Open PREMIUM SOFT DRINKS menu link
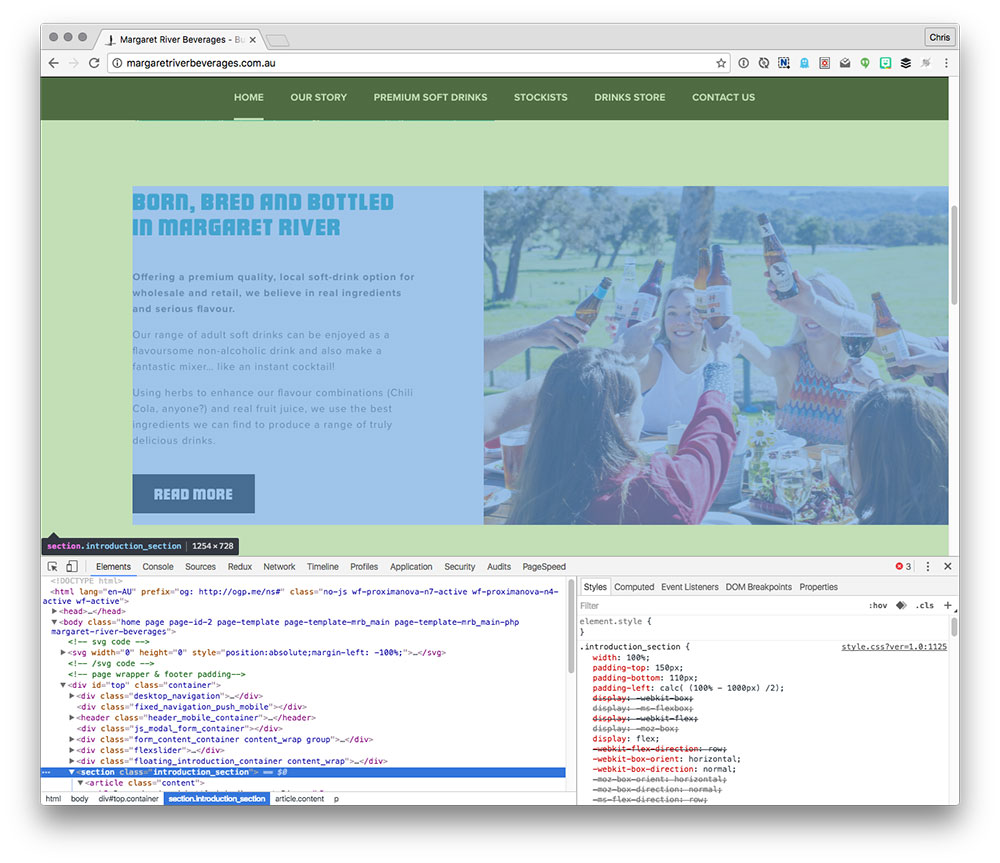The width and height of the screenshot is (1000, 863). [x=430, y=98]
